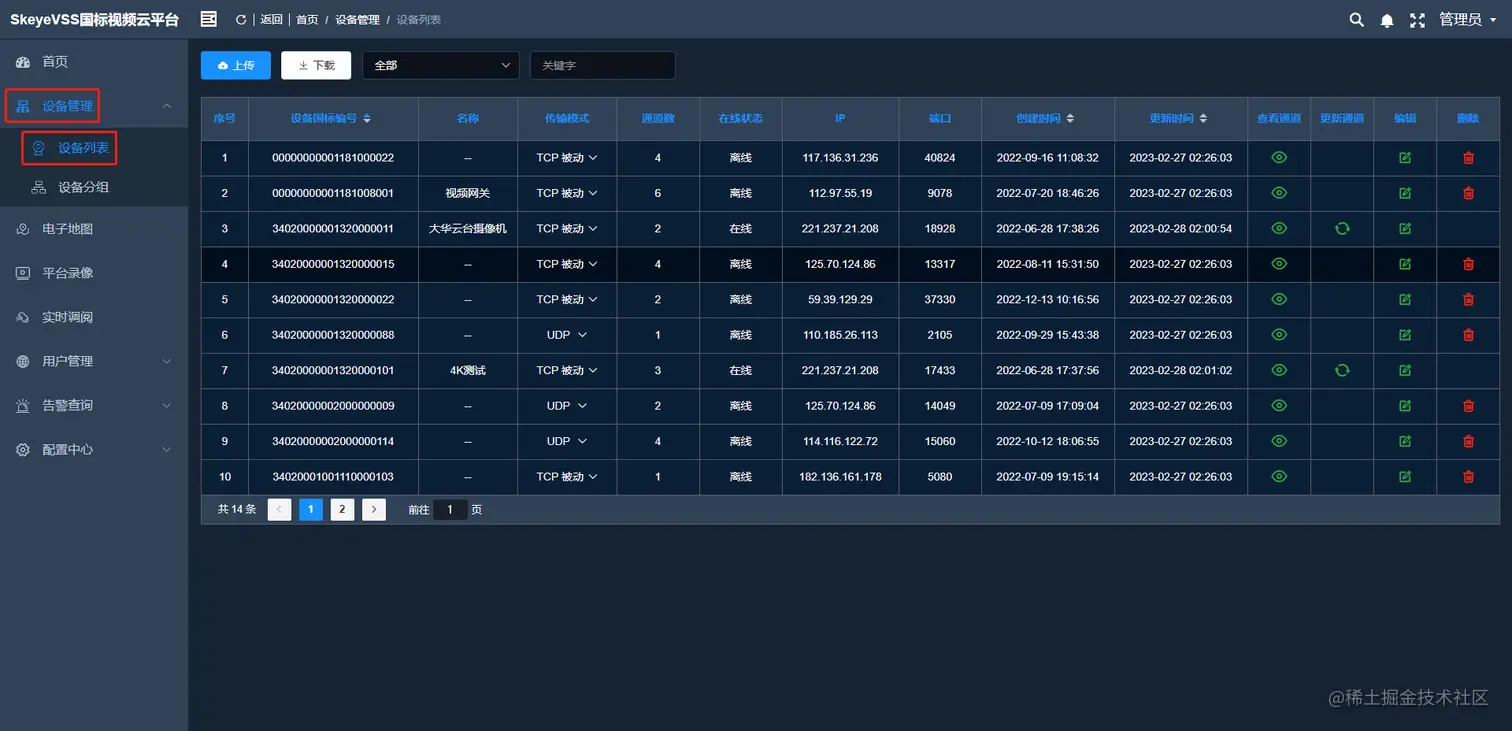Screen dimensions: 1512x731
Task: Click the 下载 button
Action: tap(316, 65)
